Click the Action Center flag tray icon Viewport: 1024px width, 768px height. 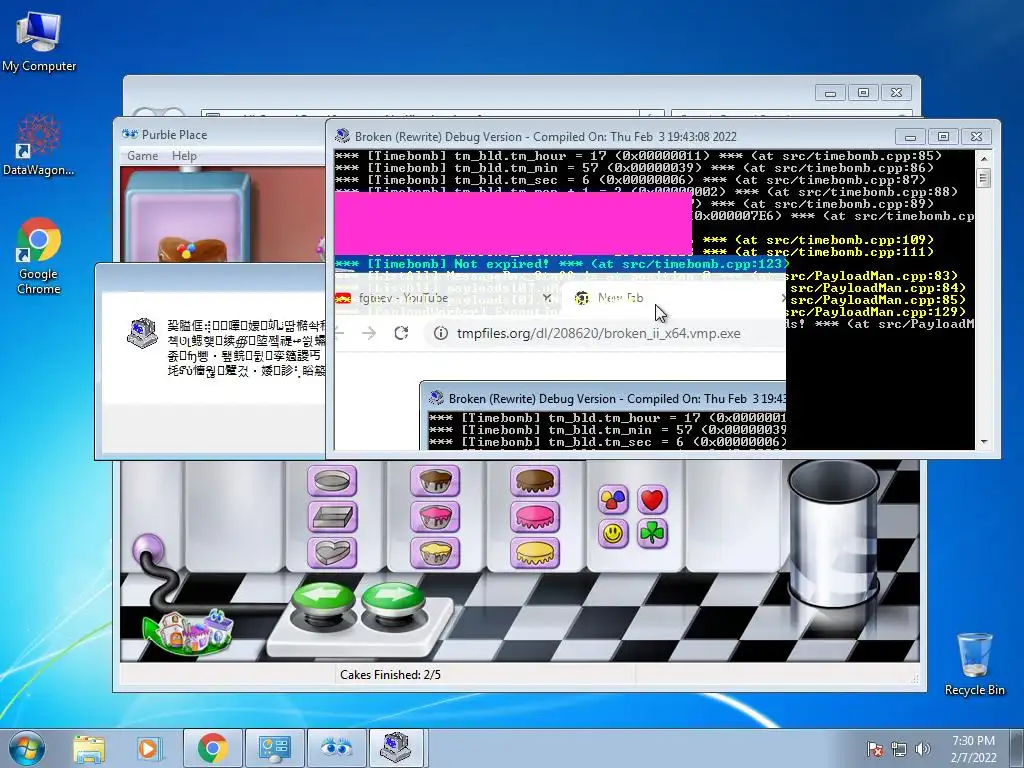[x=874, y=749]
